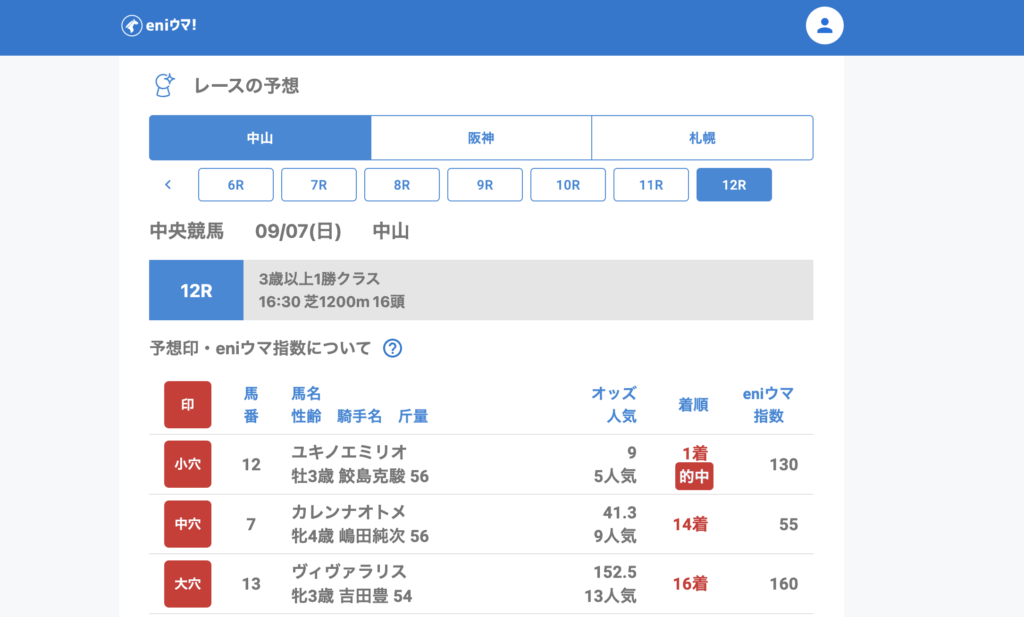Choose the 11R race button
This screenshot has height=617, width=1024.
point(651,185)
